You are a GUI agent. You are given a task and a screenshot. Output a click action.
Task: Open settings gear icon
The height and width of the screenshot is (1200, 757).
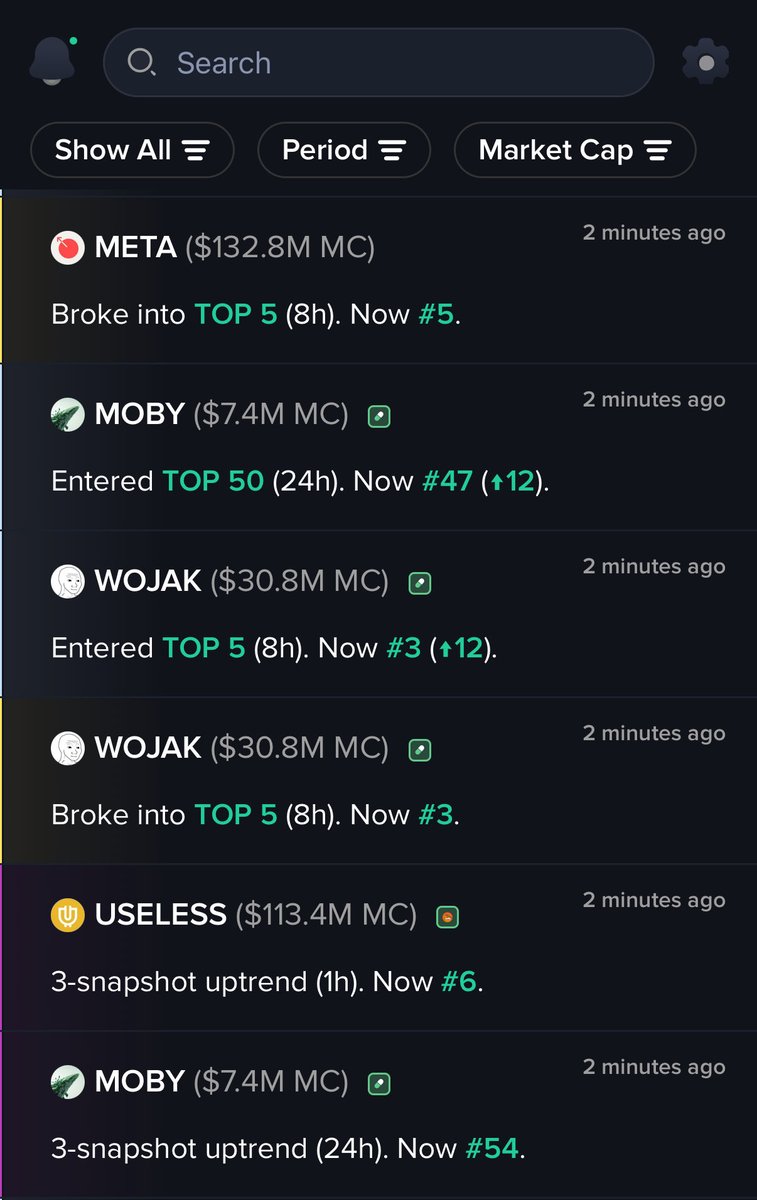click(706, 62)
